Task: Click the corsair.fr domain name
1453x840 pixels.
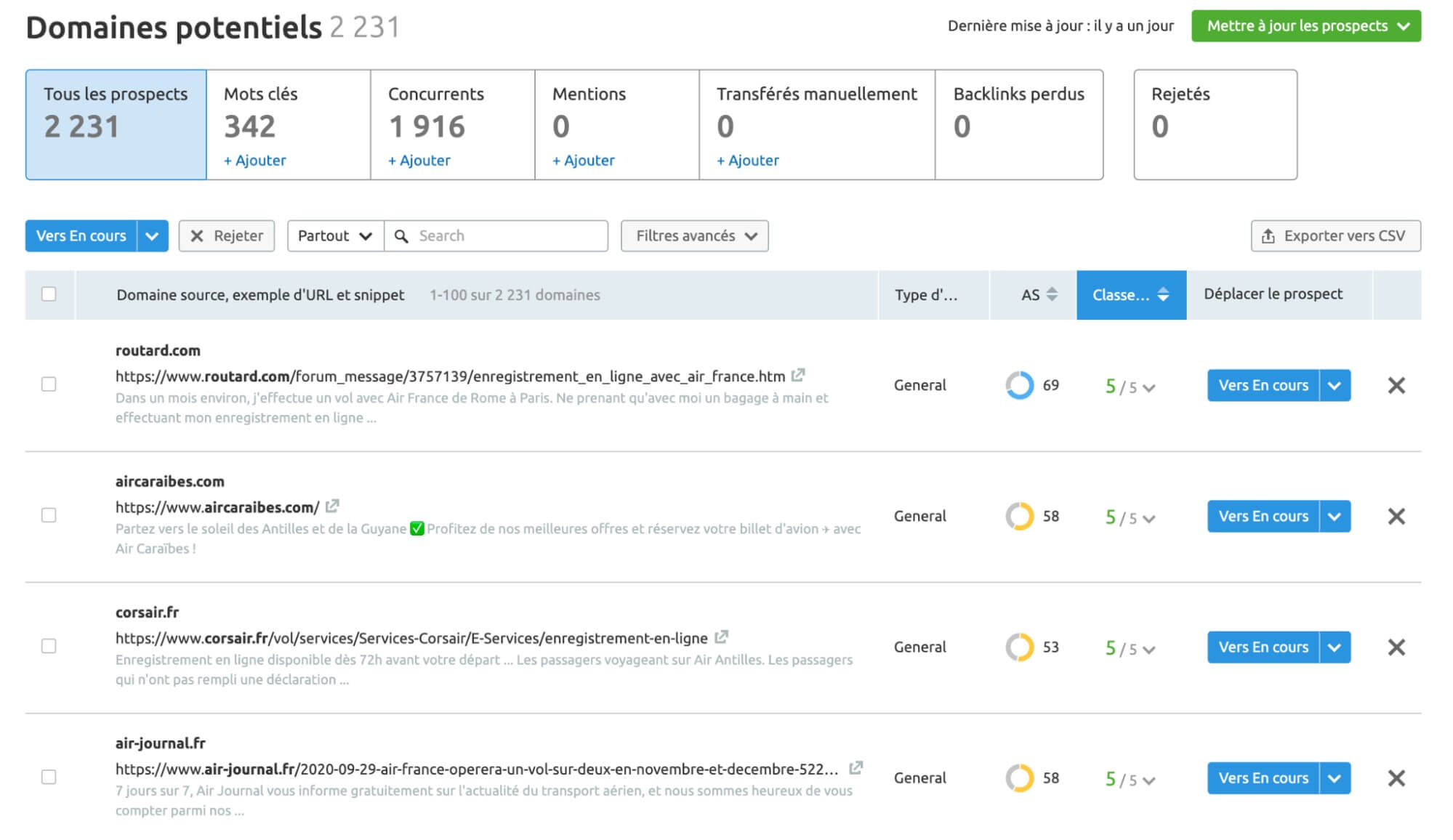Action: click(147, 612)
